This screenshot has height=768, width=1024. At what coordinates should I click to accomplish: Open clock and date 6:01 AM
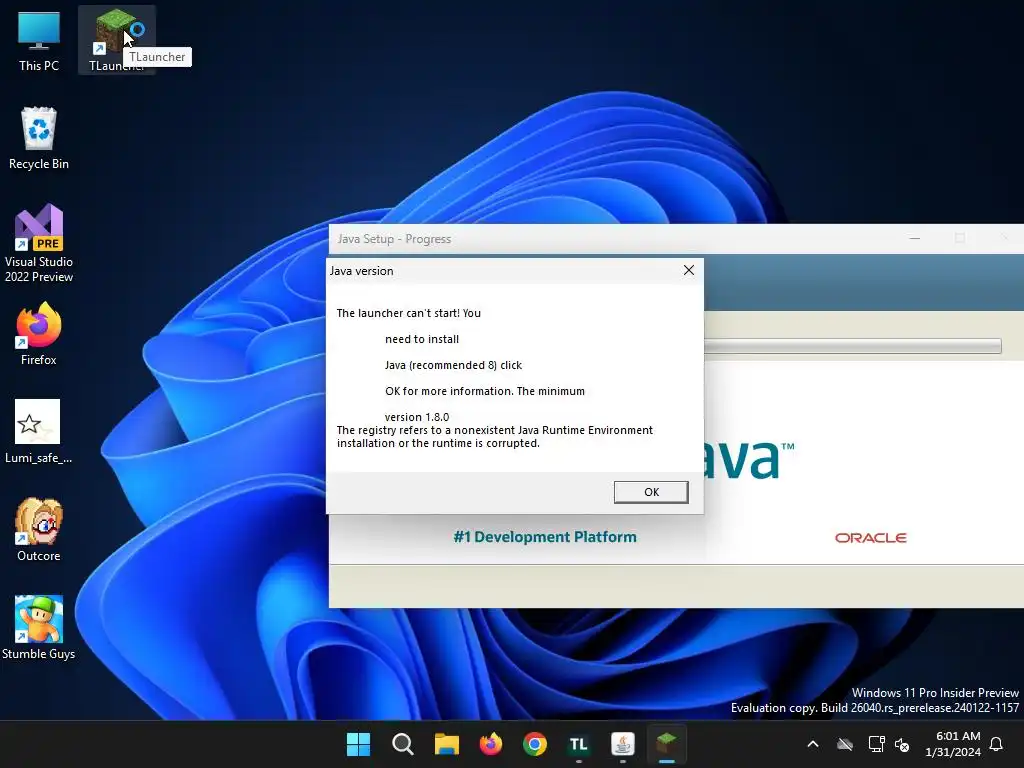(953, 744)
